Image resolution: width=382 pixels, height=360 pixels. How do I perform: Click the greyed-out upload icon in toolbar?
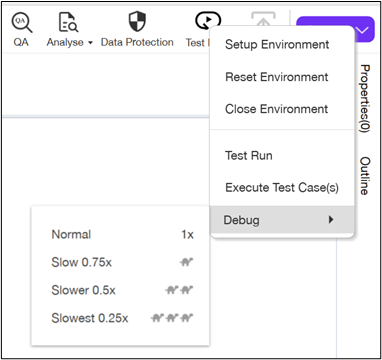(263, 20)
